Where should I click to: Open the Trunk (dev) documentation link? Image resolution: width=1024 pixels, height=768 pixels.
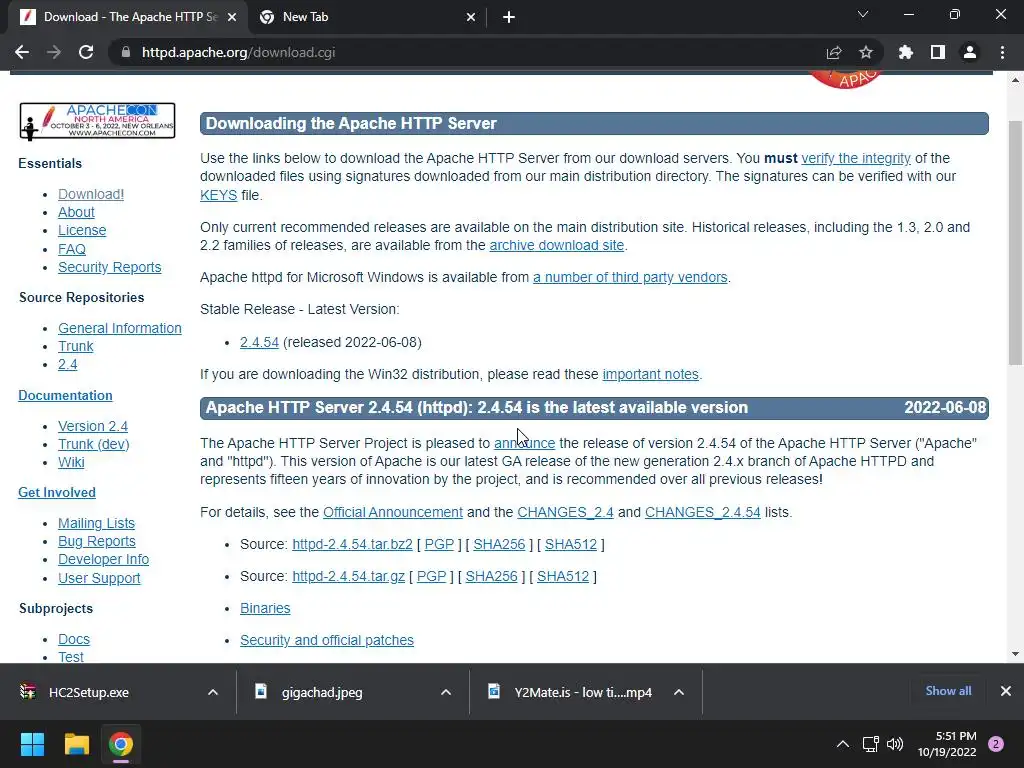click(93, 444)
